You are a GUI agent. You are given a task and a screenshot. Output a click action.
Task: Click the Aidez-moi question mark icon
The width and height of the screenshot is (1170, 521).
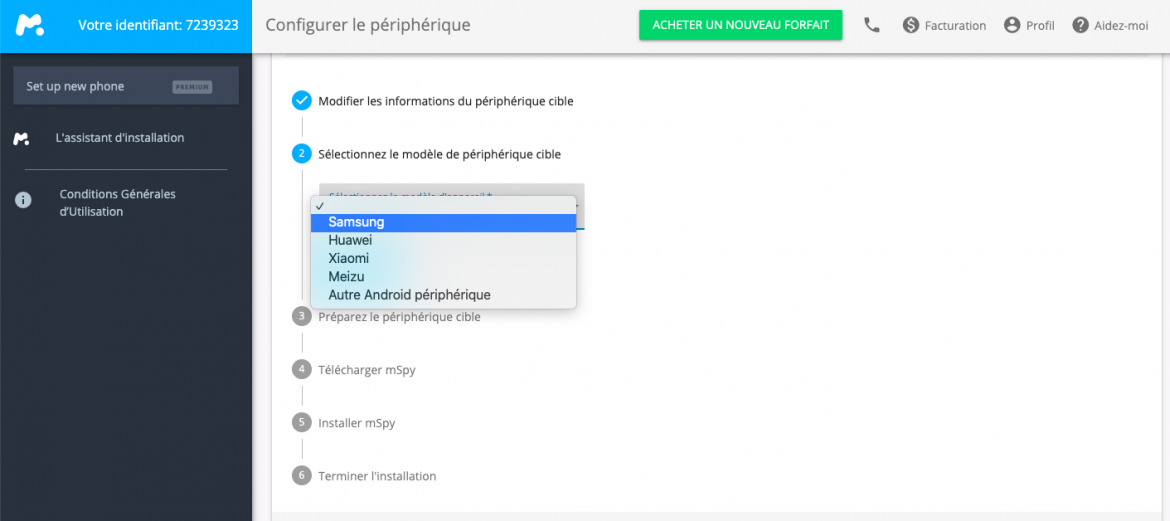click(1080, 25)
